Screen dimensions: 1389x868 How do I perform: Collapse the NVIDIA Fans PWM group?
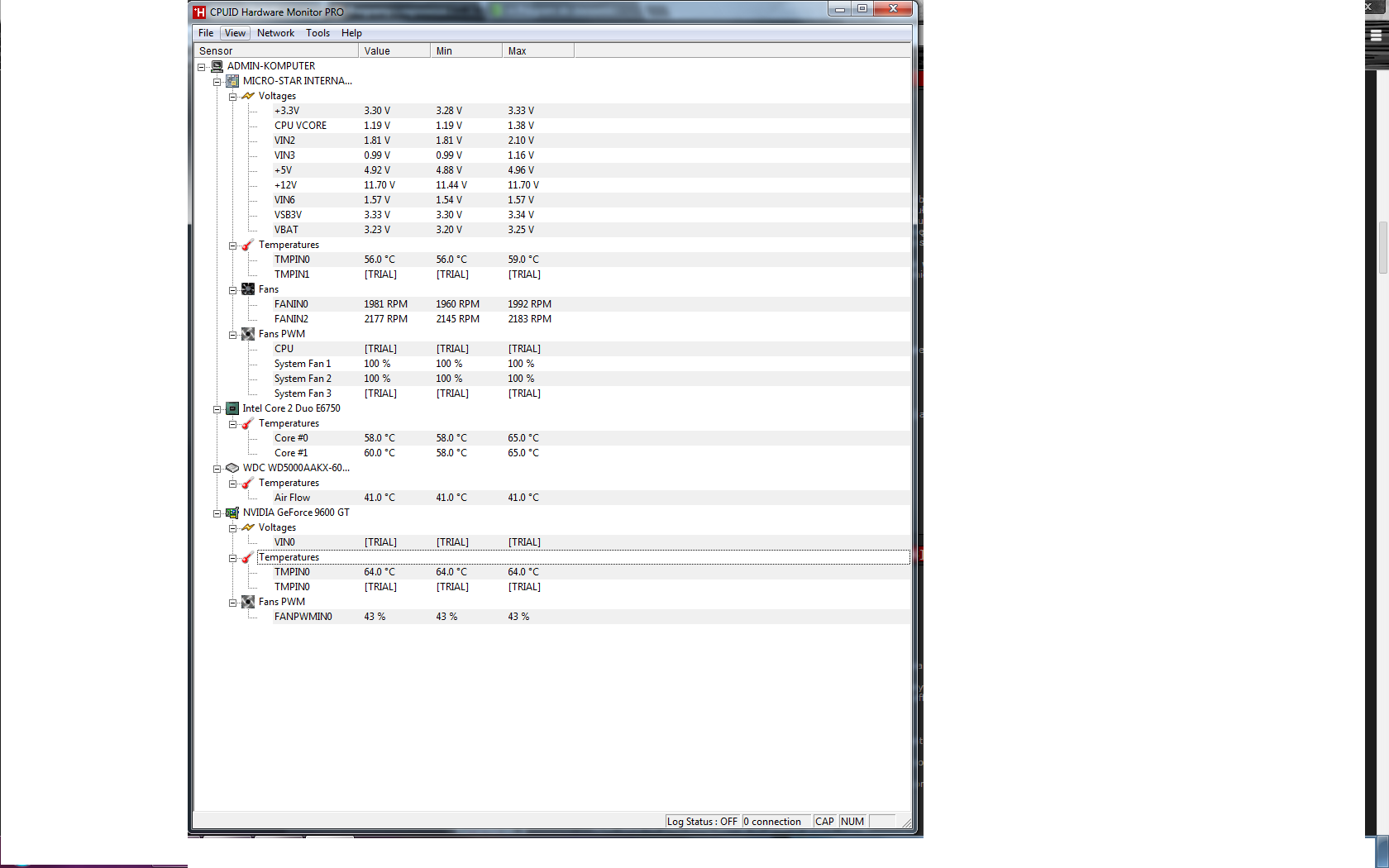click(x=232, y=603)
